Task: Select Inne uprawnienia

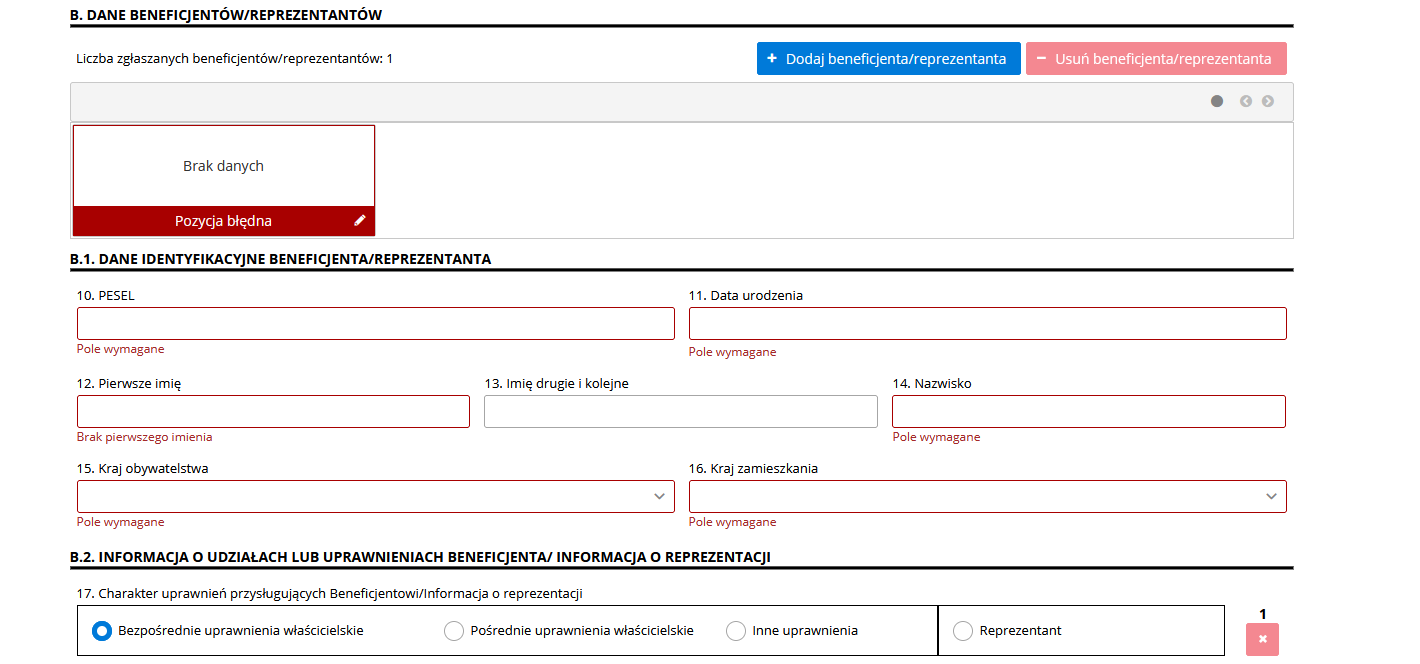Action: (x=736, y=630)
